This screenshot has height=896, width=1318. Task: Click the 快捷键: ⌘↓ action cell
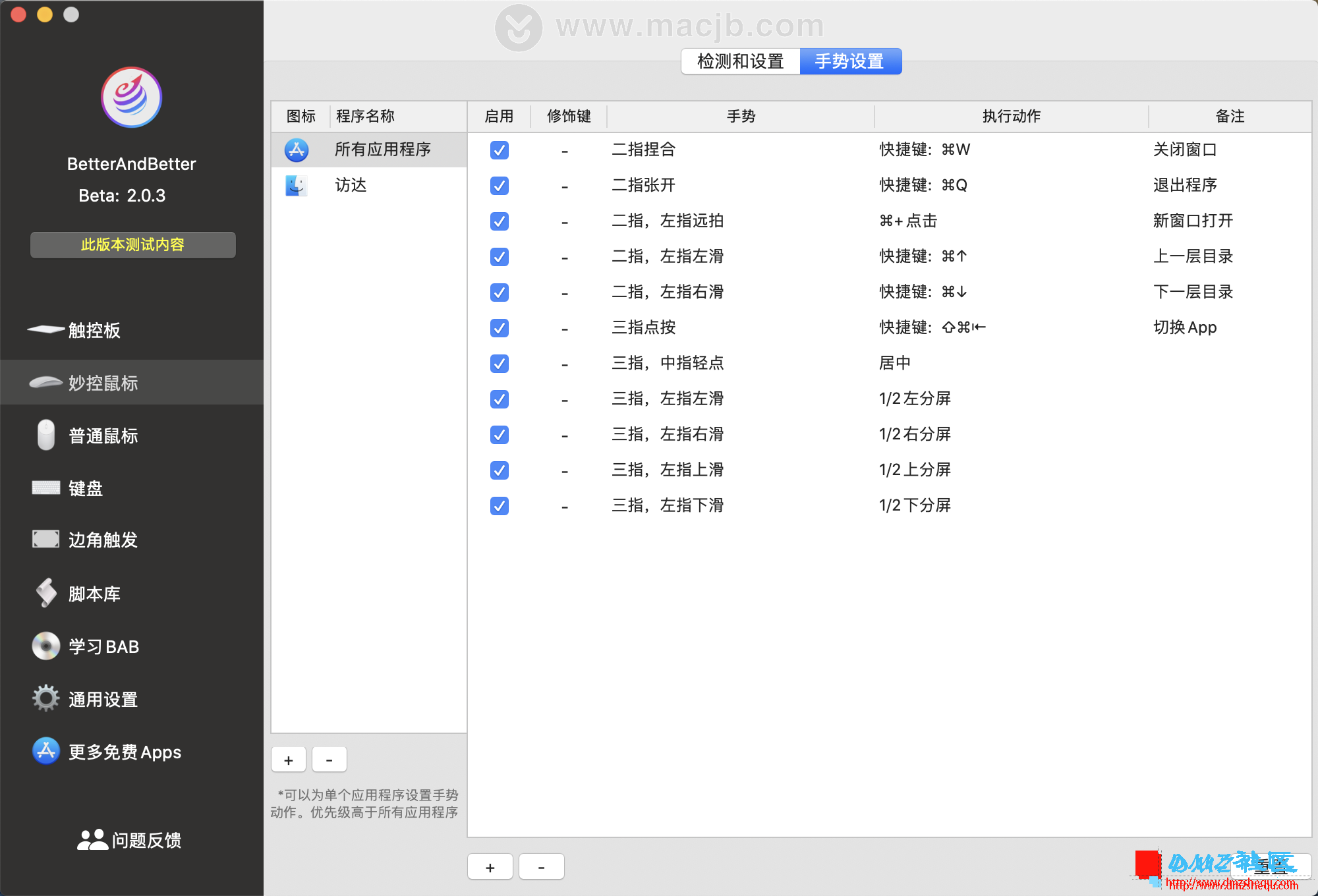pyautogui.click(x=923, y=293)
